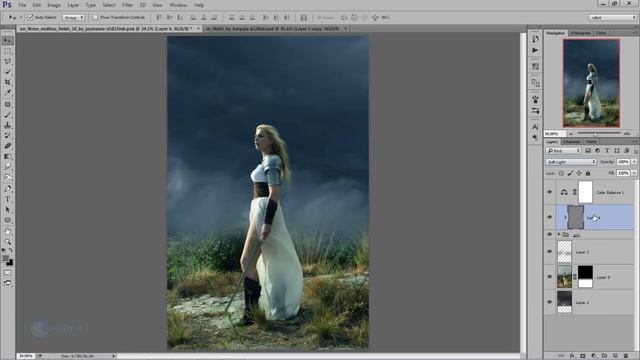
Task: Toggle lock transparent pixels
Action: tap(561, 173)
